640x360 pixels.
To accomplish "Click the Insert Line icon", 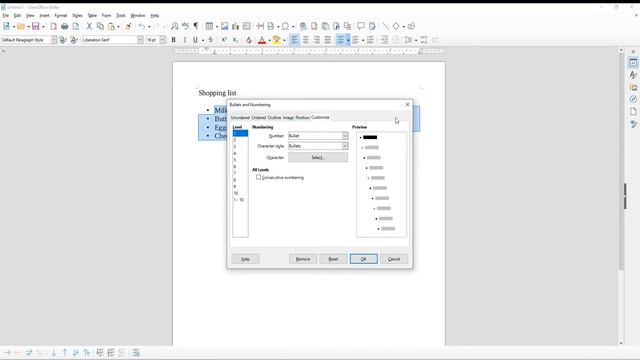I will pos(385,26).
